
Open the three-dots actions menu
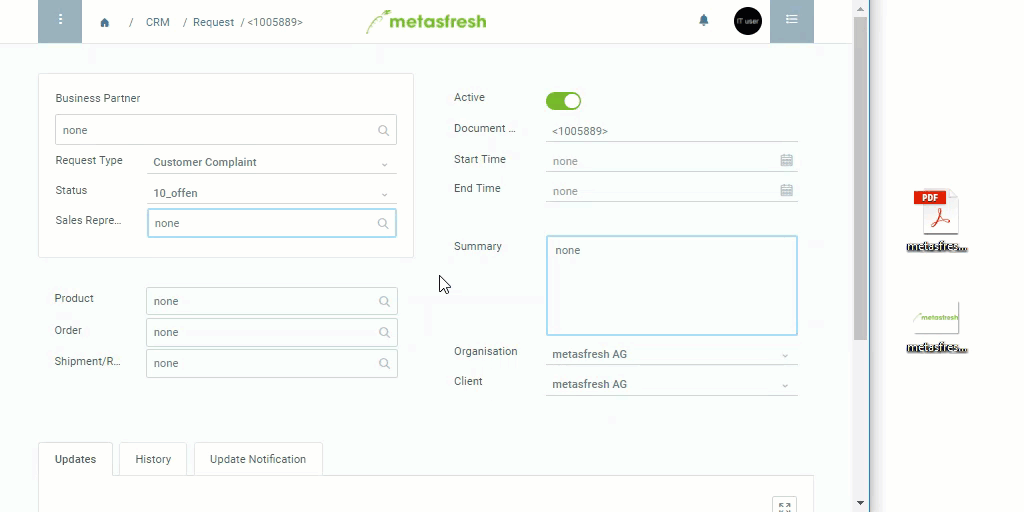[x=60, y=21]
